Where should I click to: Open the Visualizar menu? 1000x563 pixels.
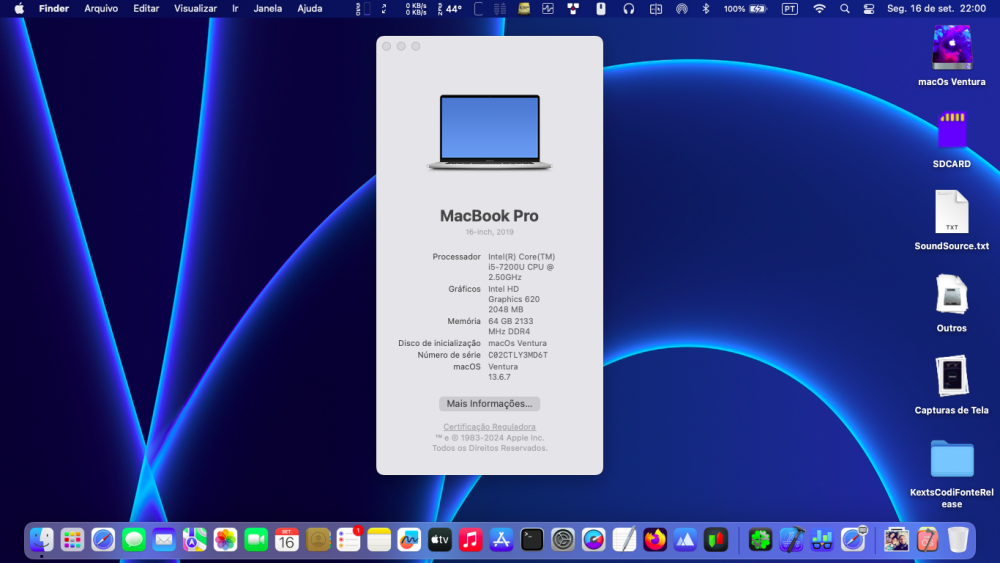point(195,9)
